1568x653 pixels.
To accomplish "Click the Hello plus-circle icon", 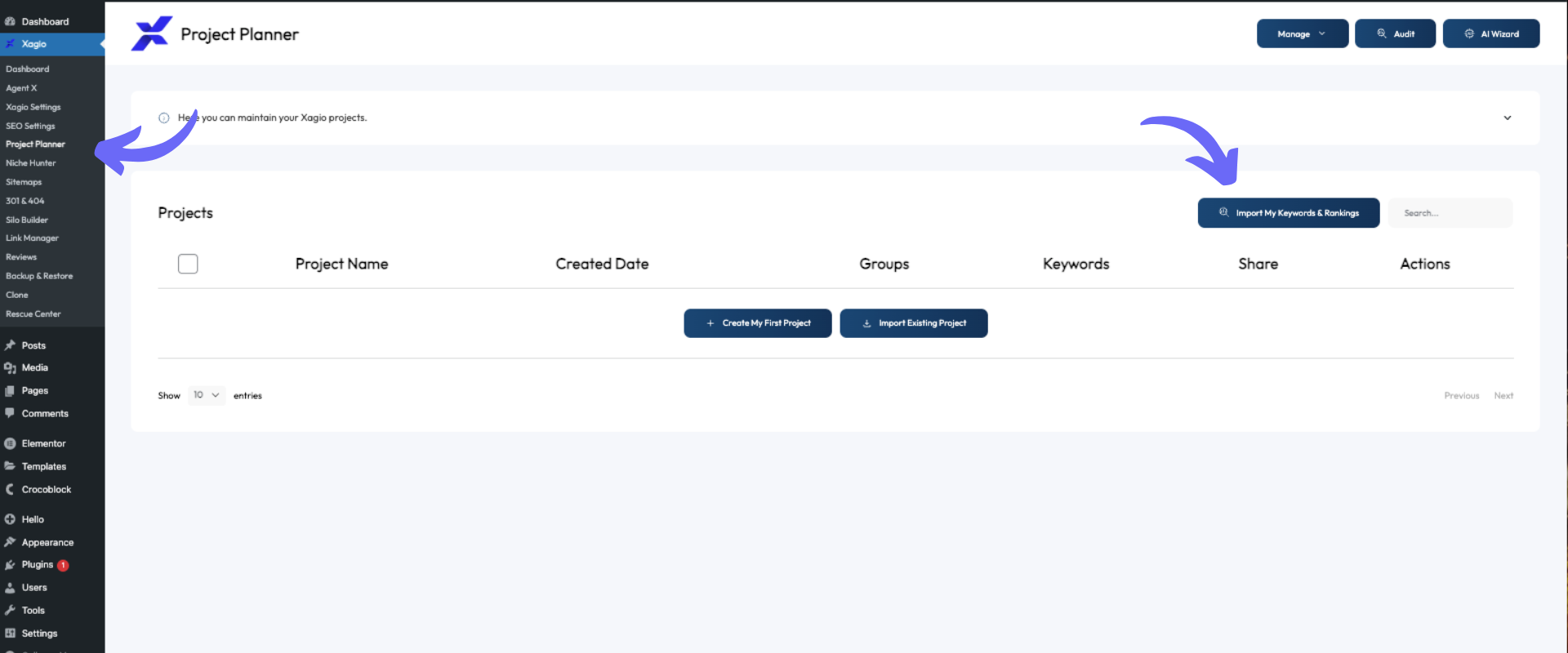I will (10, 519).
